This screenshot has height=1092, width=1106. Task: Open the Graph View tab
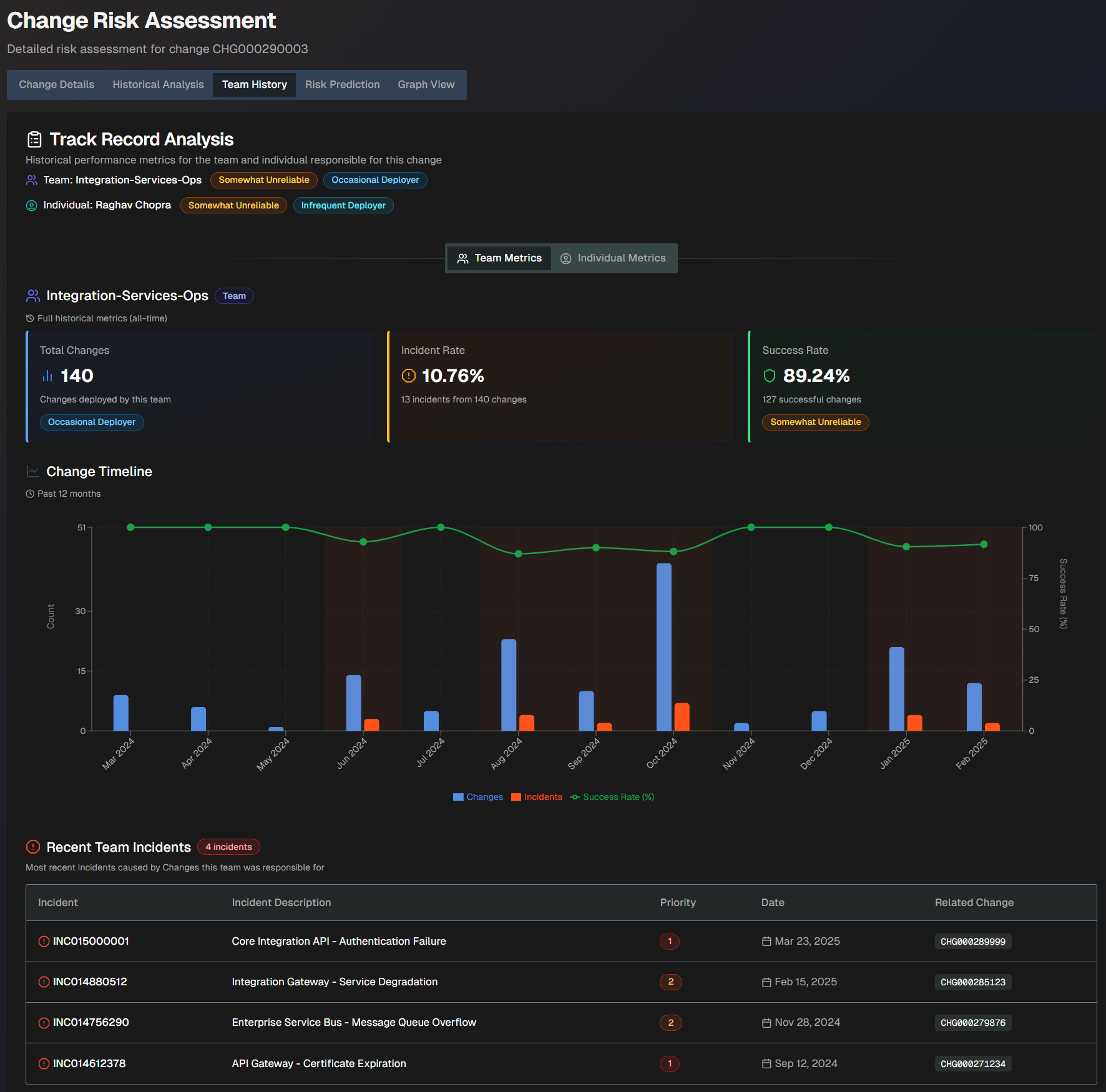click(426, 85)
